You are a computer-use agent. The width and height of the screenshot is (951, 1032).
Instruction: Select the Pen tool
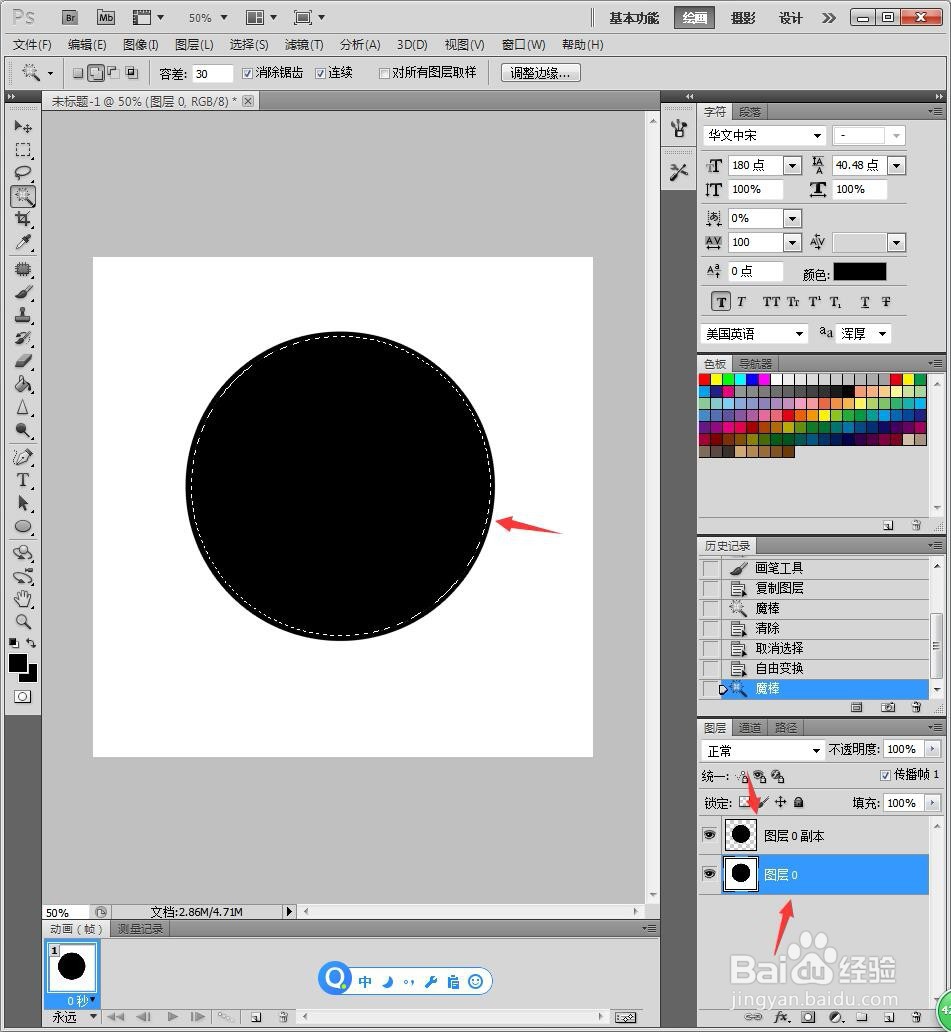click(22, 457)
